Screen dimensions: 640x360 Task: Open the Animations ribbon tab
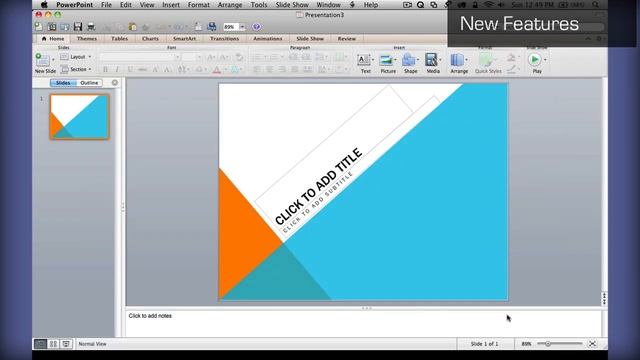[x=268, y=38]
